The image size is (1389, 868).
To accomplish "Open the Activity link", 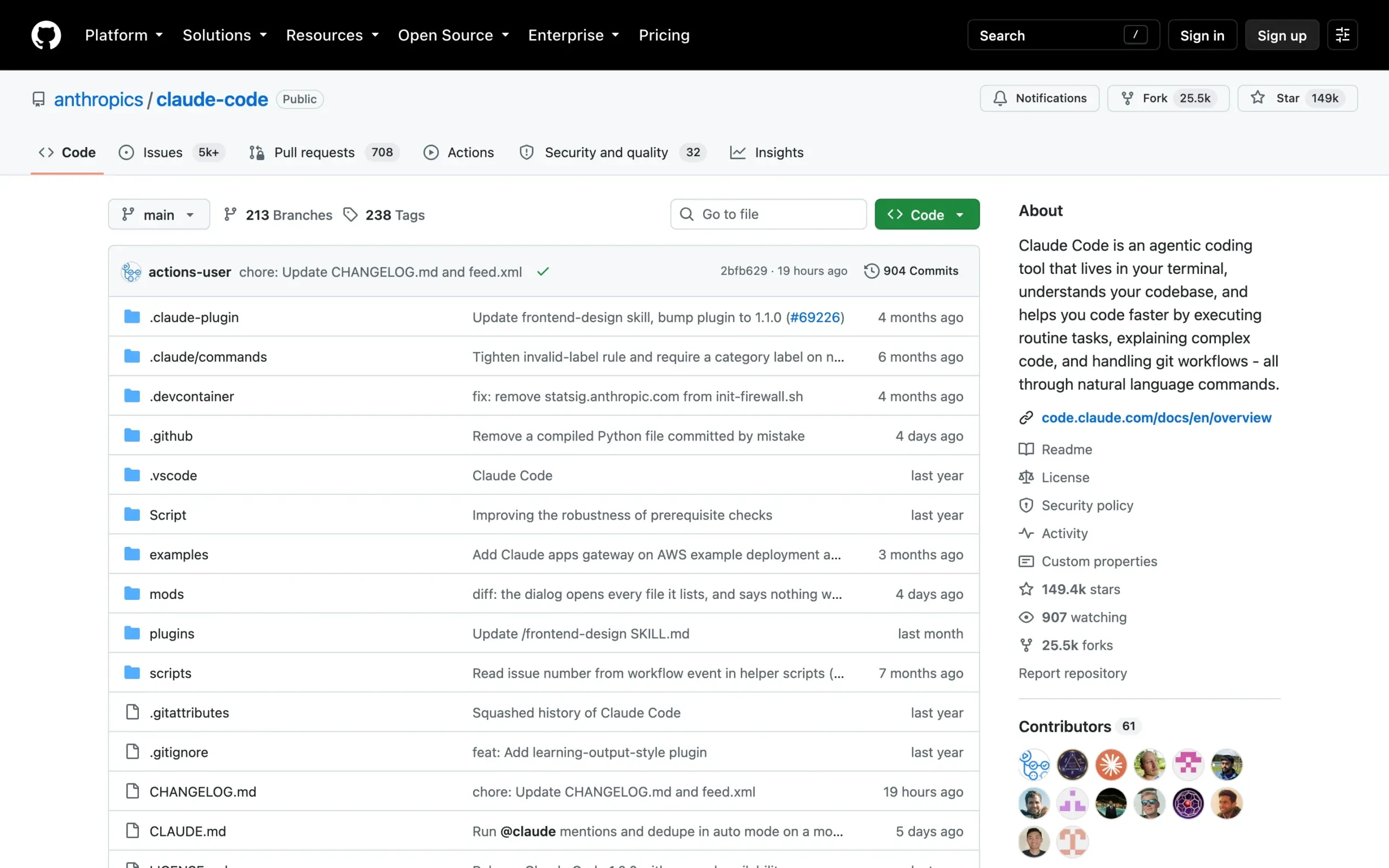I will coord(1053,534).
